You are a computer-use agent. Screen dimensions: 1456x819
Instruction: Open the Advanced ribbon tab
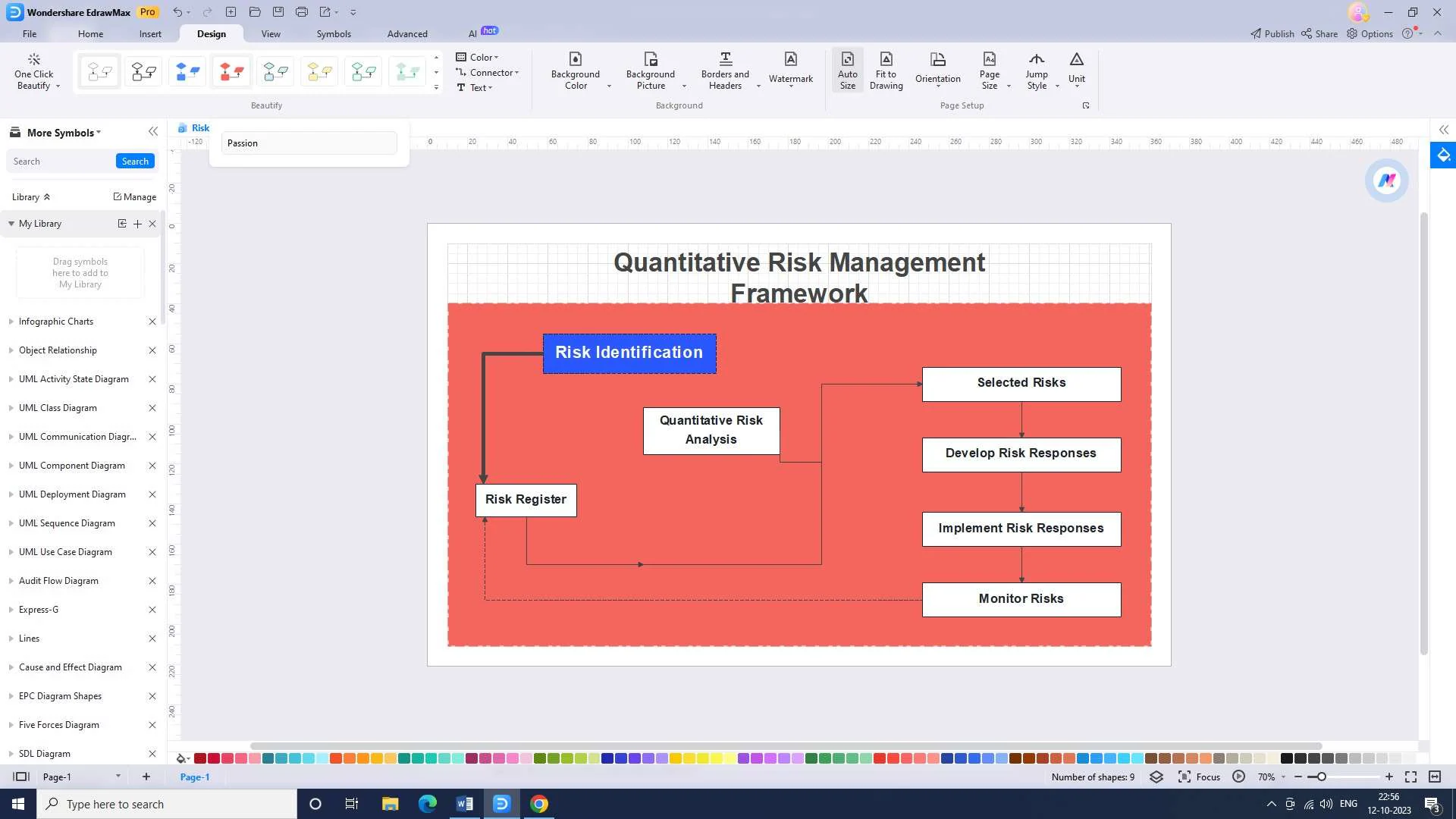coord(407,33)
